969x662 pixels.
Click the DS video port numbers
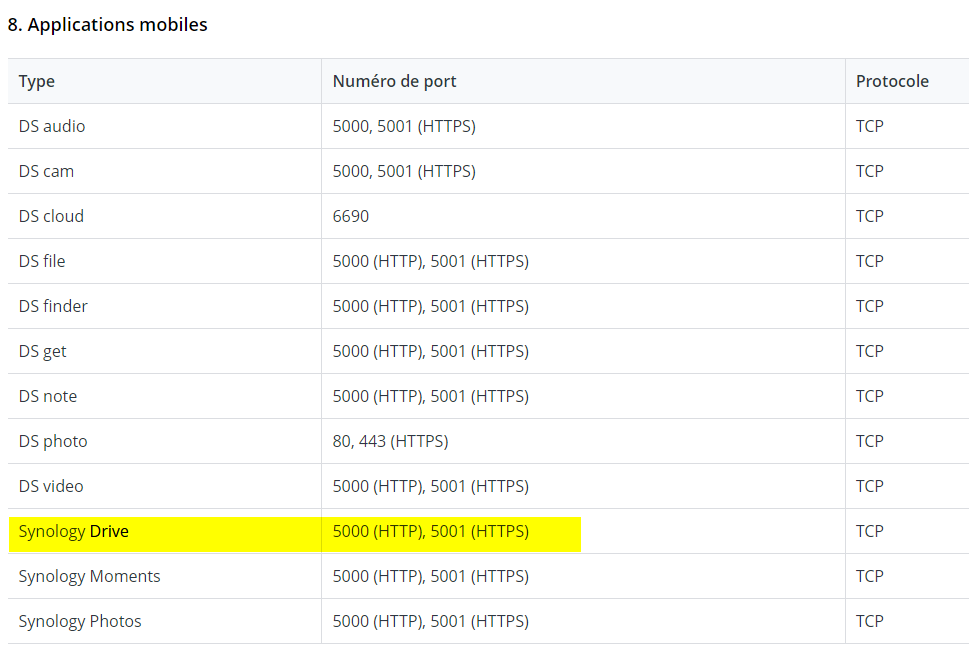[x=431, y=486]
